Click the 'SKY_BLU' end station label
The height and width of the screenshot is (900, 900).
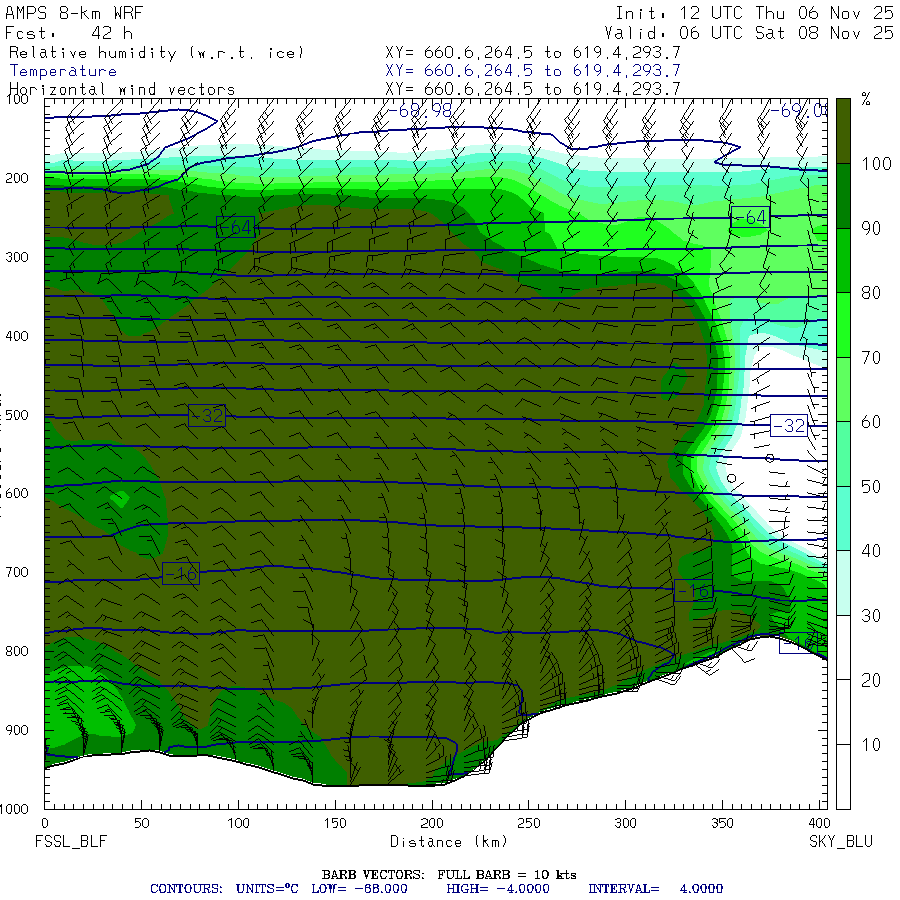[x=841, y=841]
